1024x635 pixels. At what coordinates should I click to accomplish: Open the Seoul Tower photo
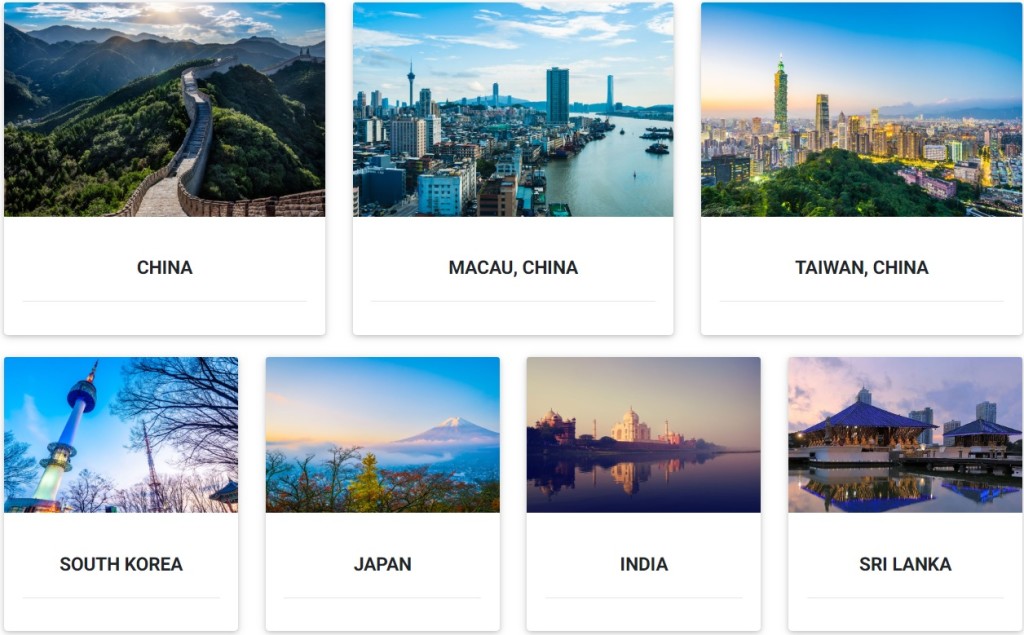(121, 434)
